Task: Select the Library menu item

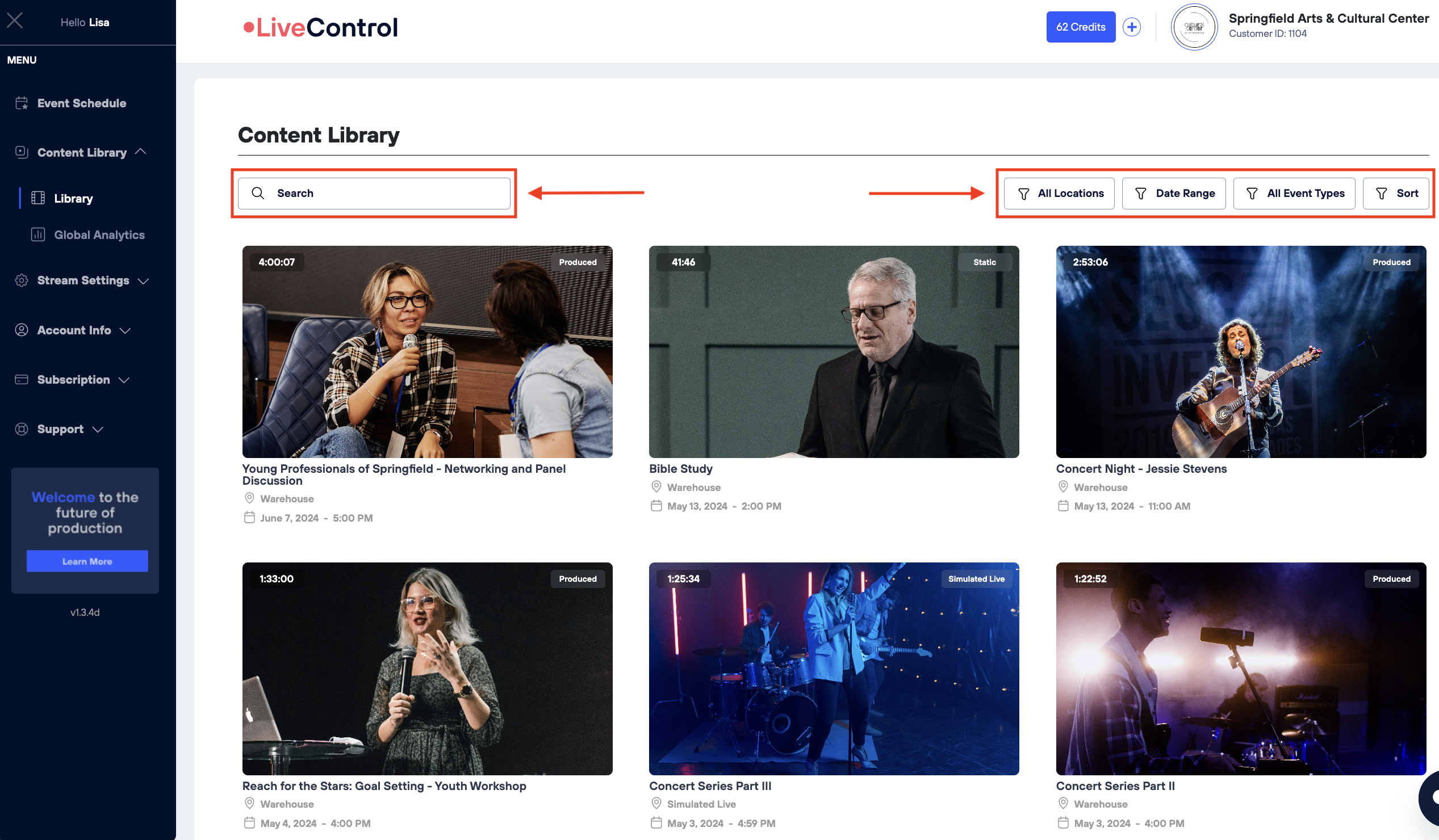Action: click(x=73, y=198)
